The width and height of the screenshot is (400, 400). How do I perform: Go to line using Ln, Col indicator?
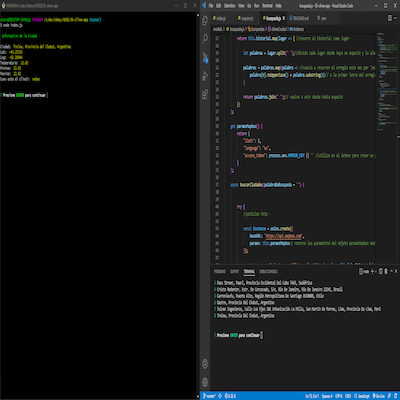312,396
